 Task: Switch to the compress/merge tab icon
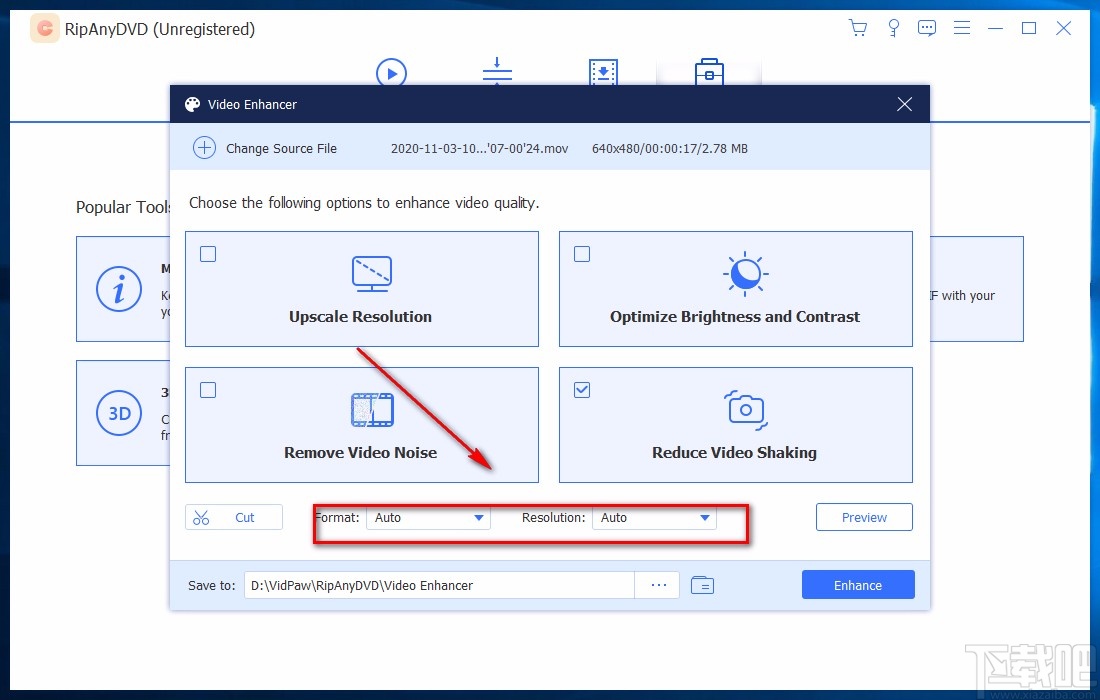point(497,71)
